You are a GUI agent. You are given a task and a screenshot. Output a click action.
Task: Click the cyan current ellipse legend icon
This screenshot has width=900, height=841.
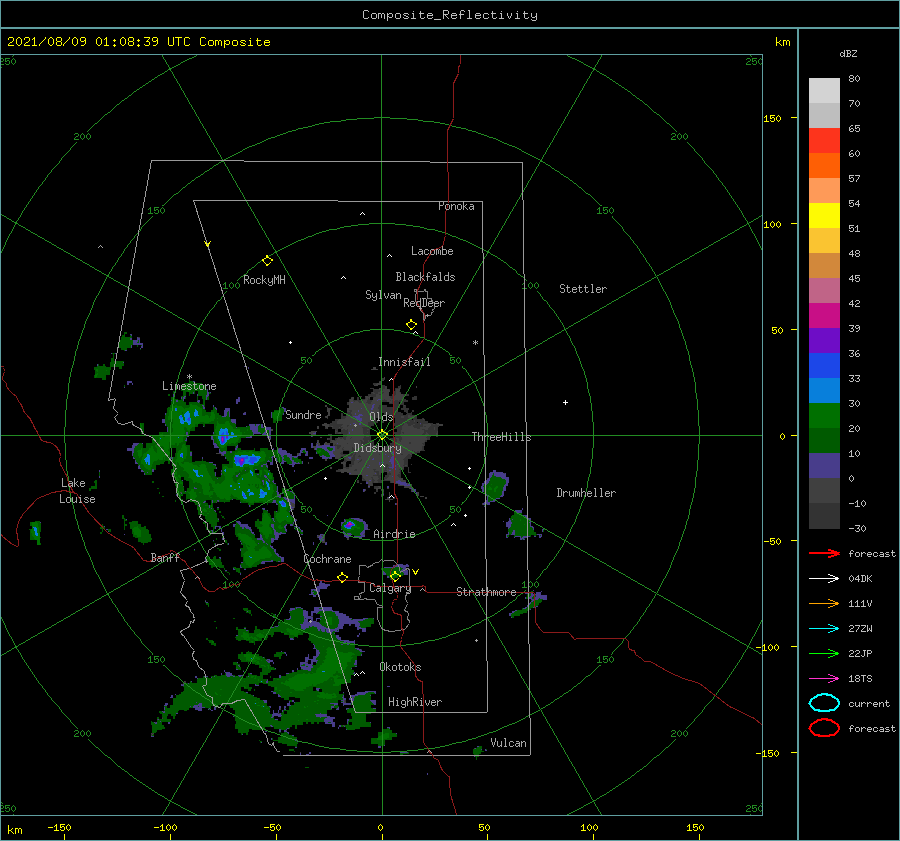coord(824,703)
